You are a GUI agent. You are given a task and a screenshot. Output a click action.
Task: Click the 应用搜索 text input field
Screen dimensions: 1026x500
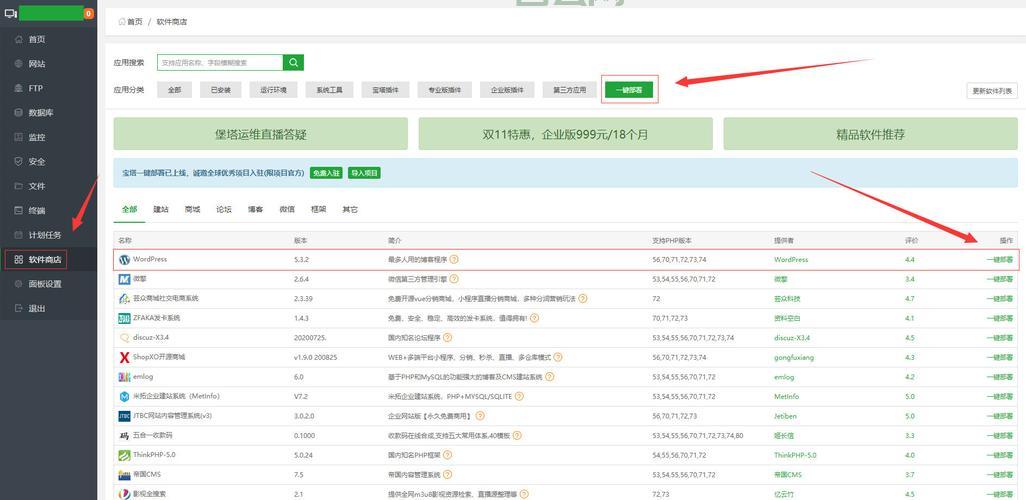pos(219,62)
